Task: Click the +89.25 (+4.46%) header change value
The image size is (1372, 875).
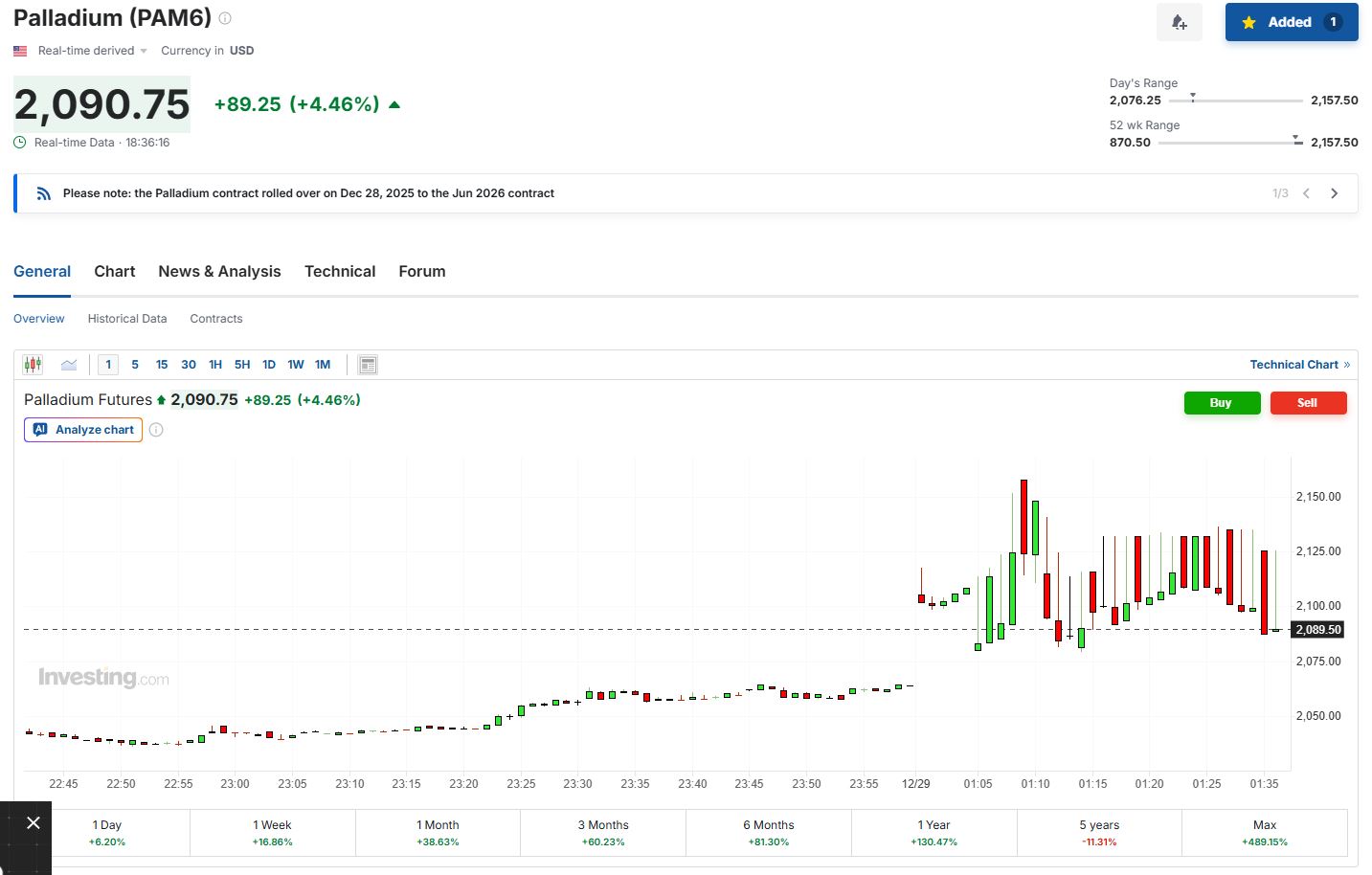Action: [297, 104]
